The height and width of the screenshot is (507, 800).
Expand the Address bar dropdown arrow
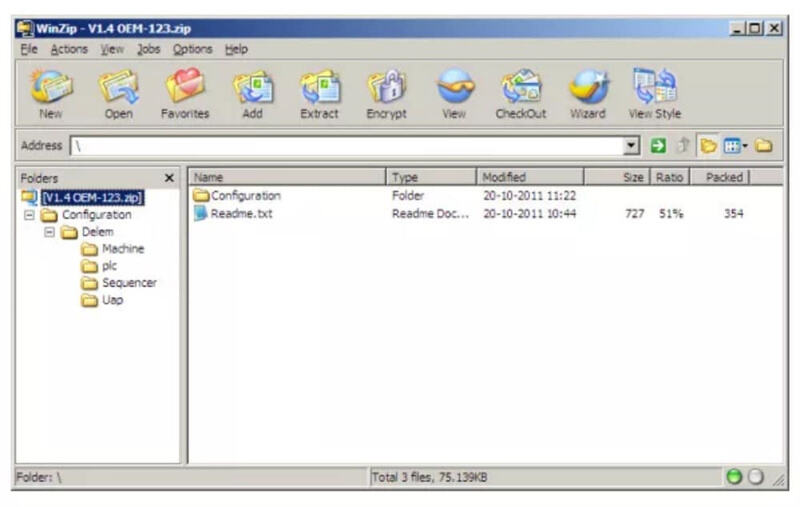pos(631,146)
